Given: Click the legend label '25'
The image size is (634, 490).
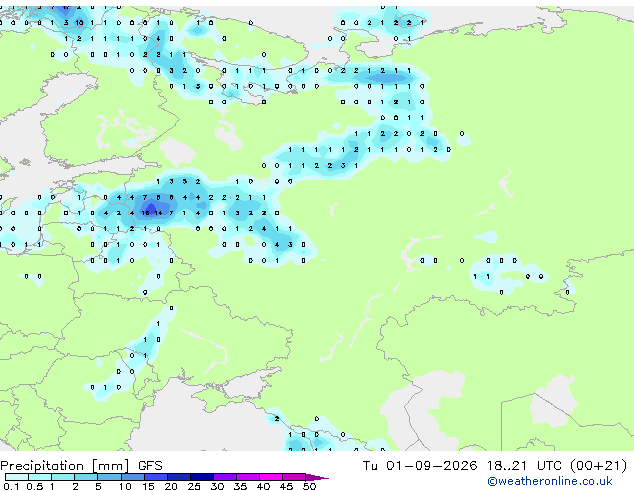Looking at the screenshot, I should (x=194, y=486).
